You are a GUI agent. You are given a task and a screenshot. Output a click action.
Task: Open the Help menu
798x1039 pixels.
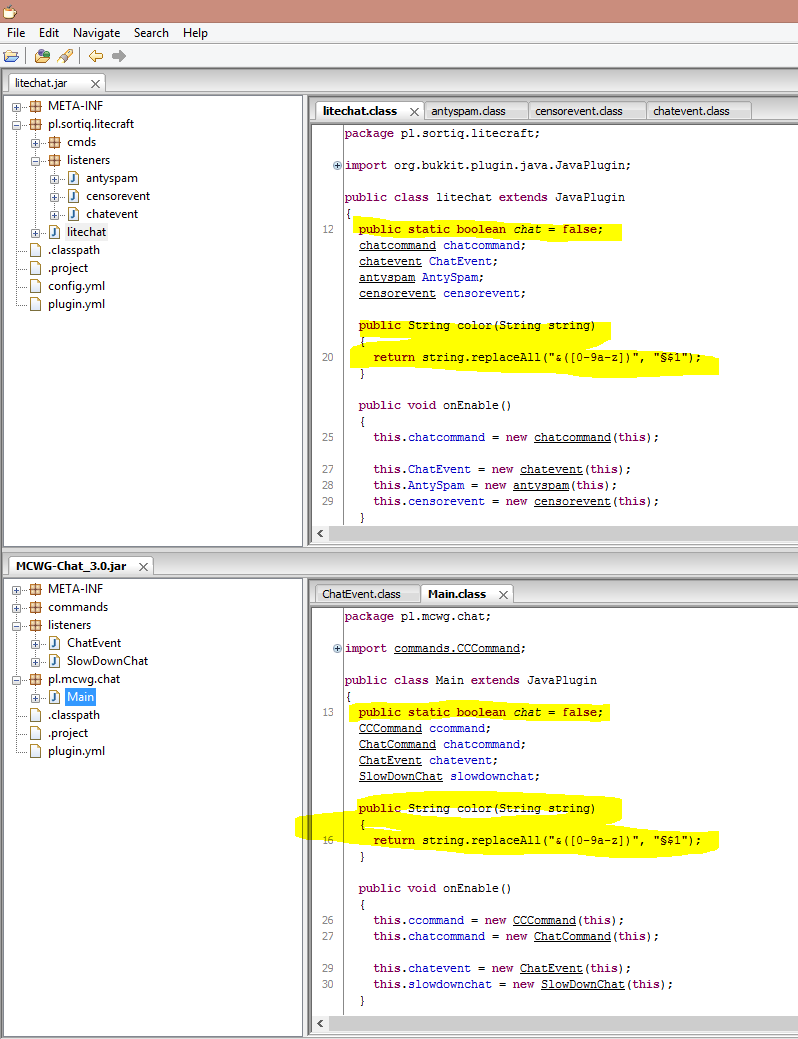coord(195,33)
